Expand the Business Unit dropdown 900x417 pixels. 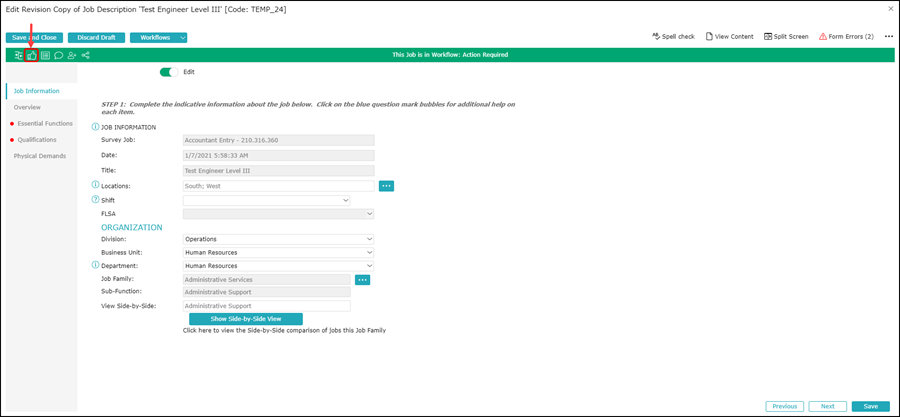click(278, 253)
